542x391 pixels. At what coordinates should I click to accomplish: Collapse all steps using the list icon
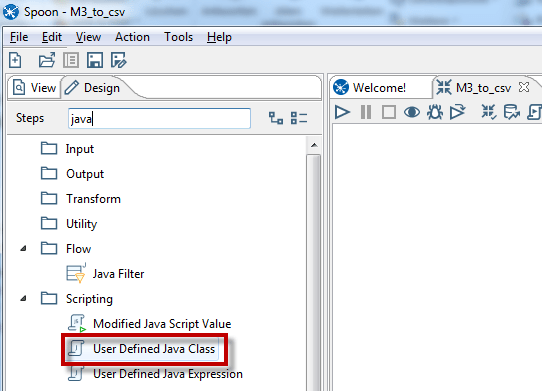pos(299,118)
